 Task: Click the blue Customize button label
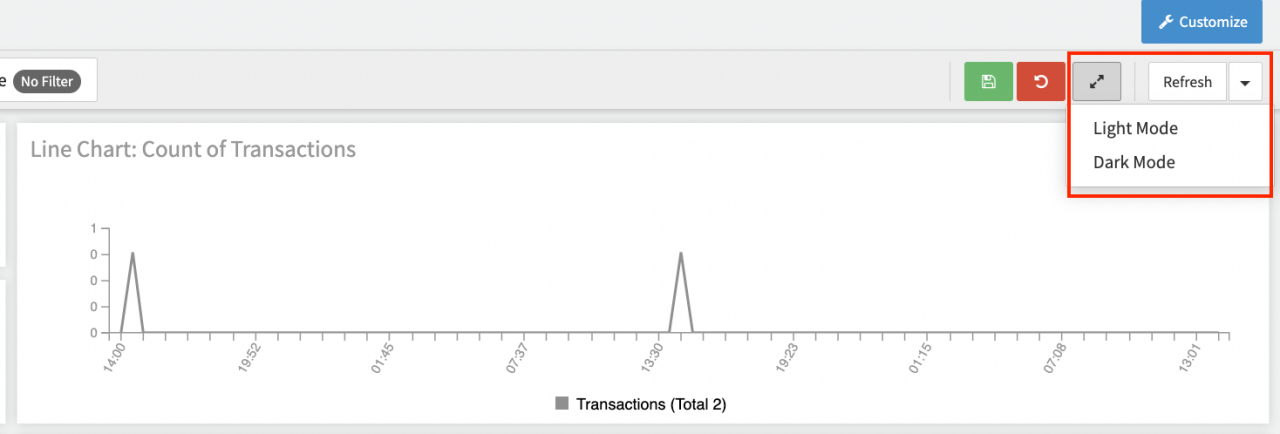pos(1212,22)
